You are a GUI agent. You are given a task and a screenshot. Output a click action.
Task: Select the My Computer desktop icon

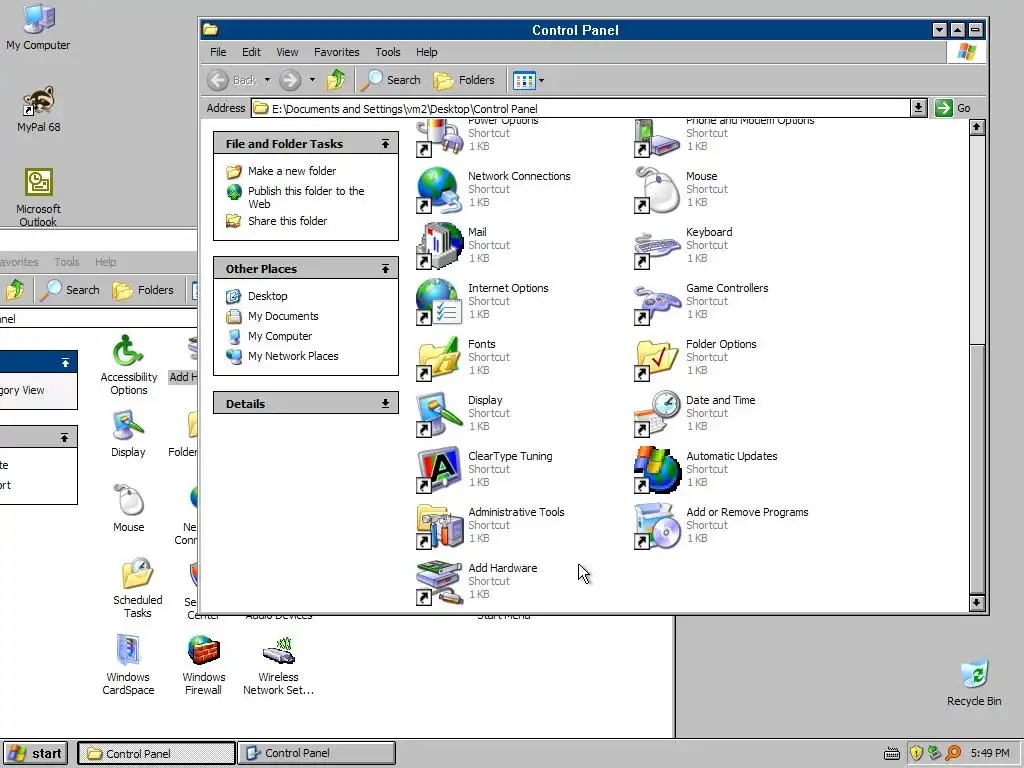(x=39, y=18)
